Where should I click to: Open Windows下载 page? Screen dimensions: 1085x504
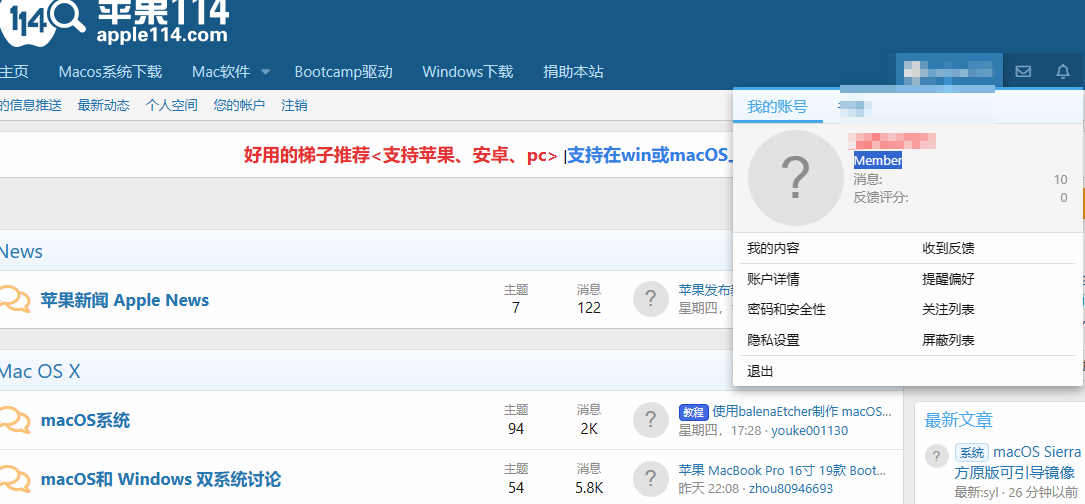(x=468, y=71)
